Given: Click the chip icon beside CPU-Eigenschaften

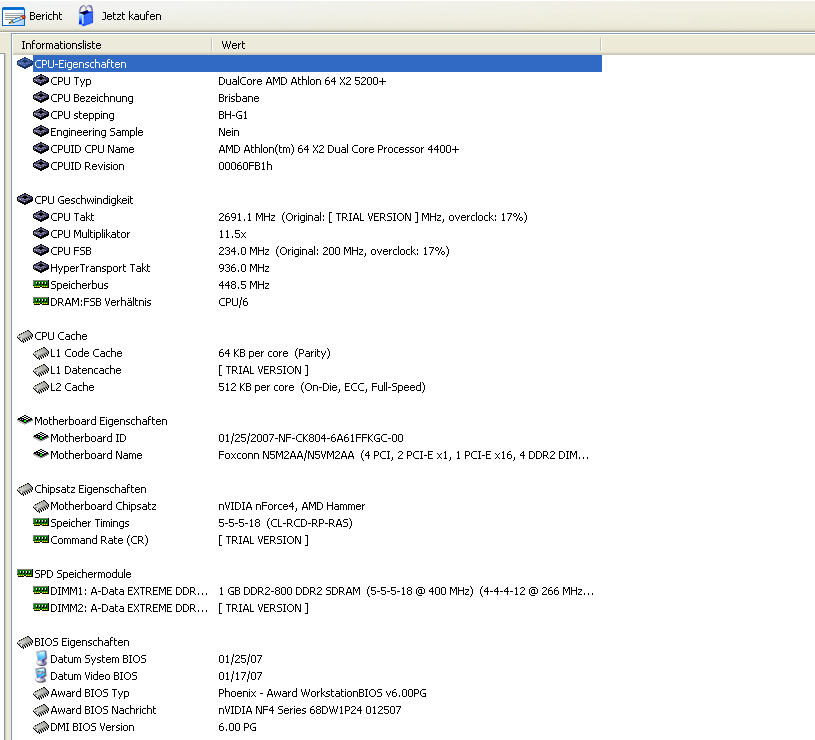Looking at the screenshot, I should click(x=25, y=63).
